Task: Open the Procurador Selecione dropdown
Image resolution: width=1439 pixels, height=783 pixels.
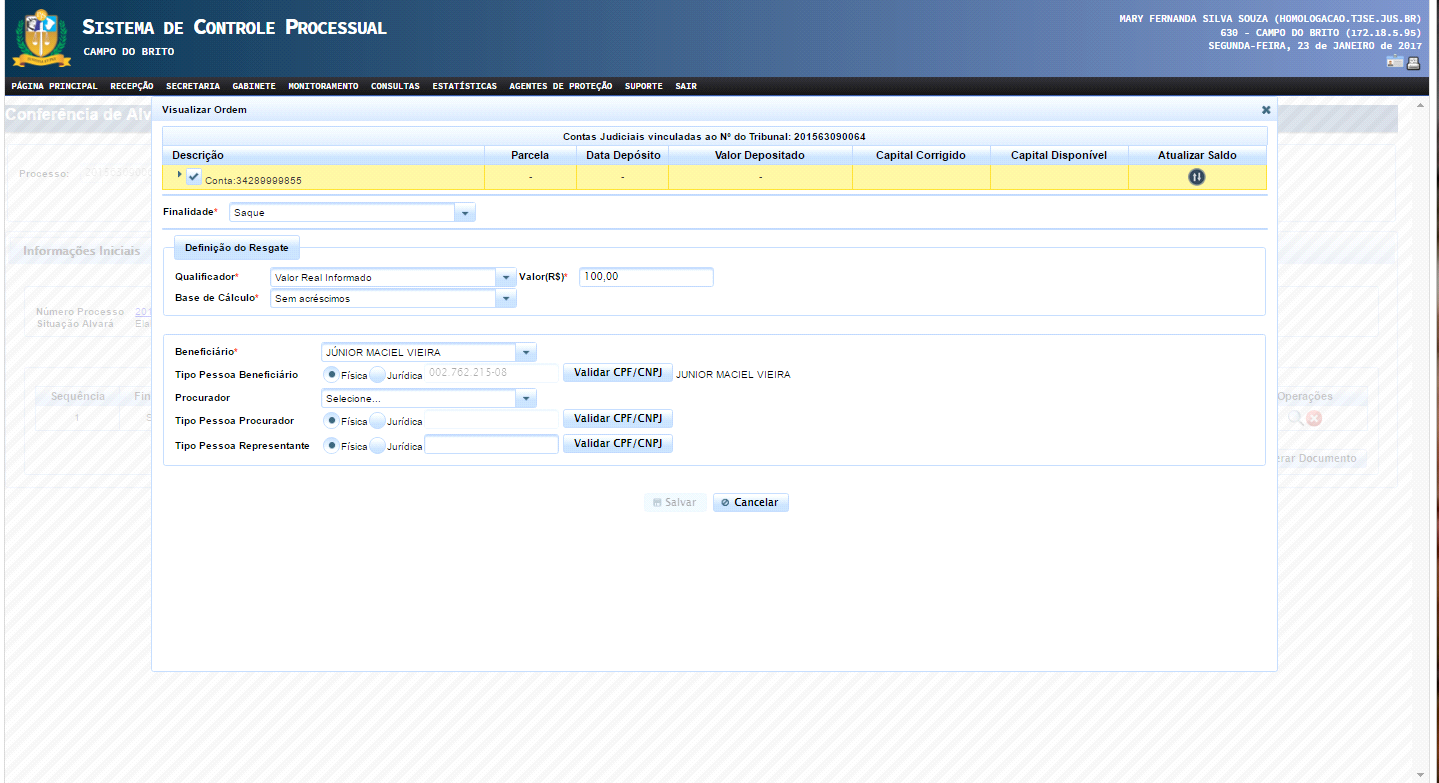Action: click(x=526, y=399)
